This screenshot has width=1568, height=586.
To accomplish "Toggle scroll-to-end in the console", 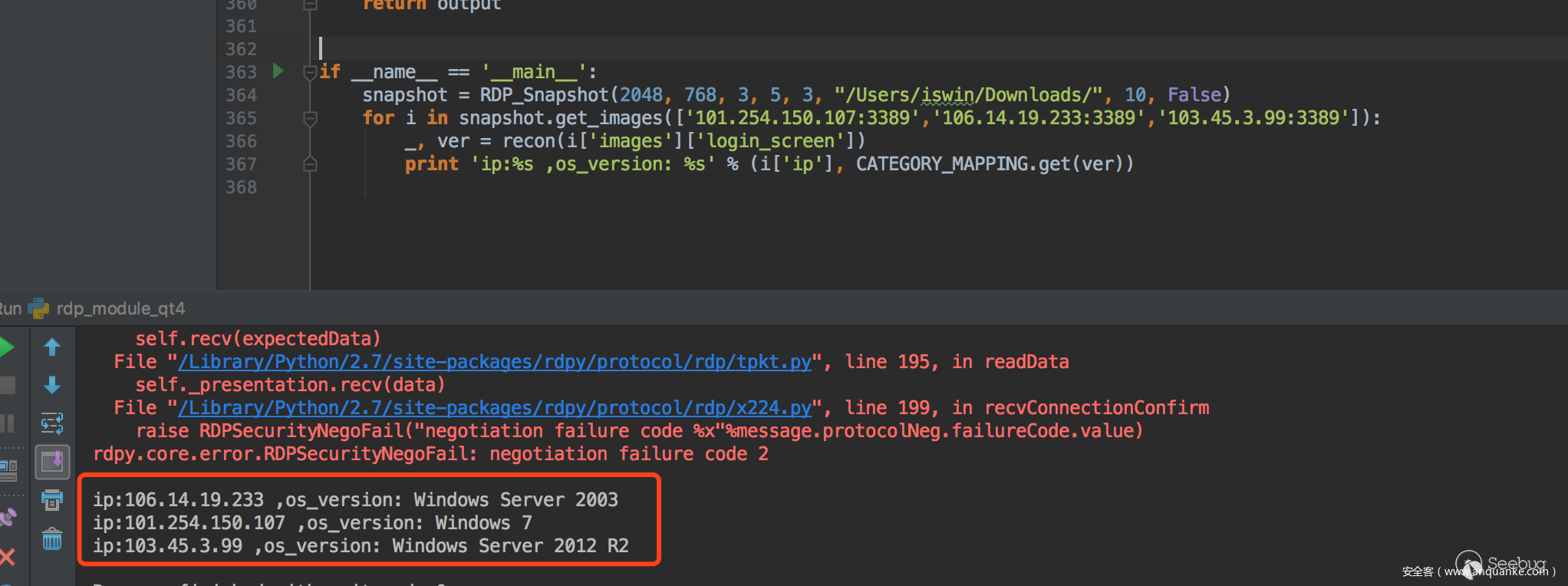I will point(52,462).
